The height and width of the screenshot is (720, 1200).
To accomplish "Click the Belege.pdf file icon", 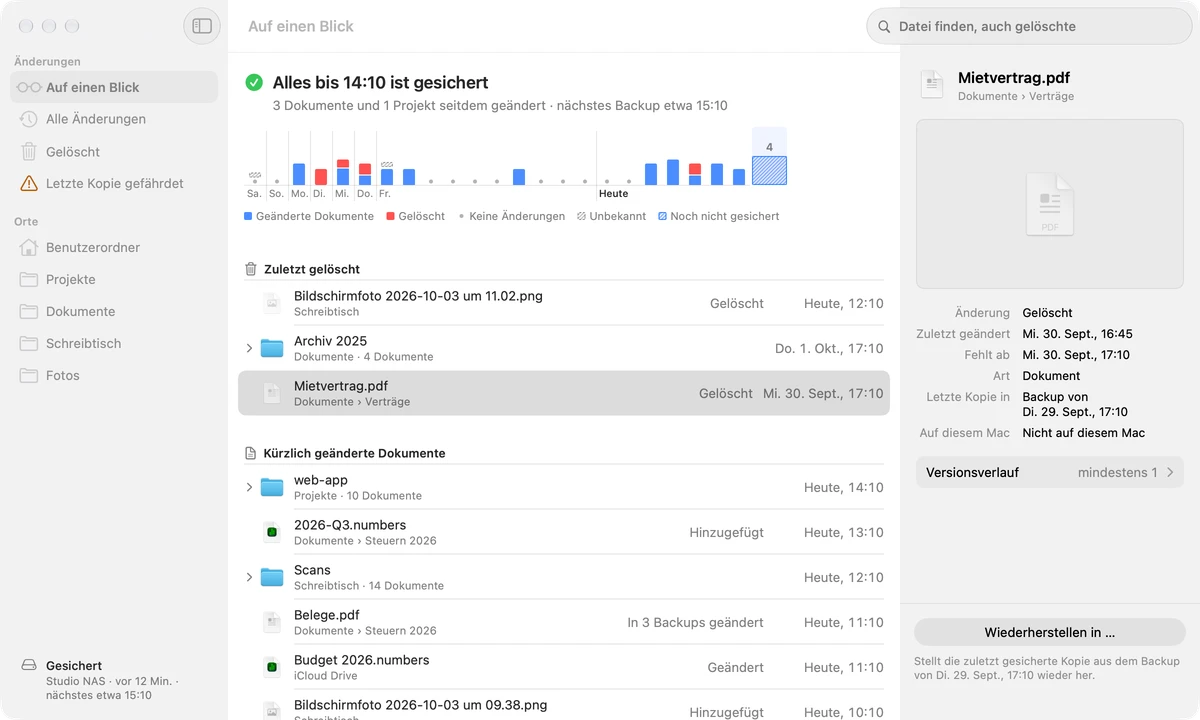I will (x=271, y=622).
